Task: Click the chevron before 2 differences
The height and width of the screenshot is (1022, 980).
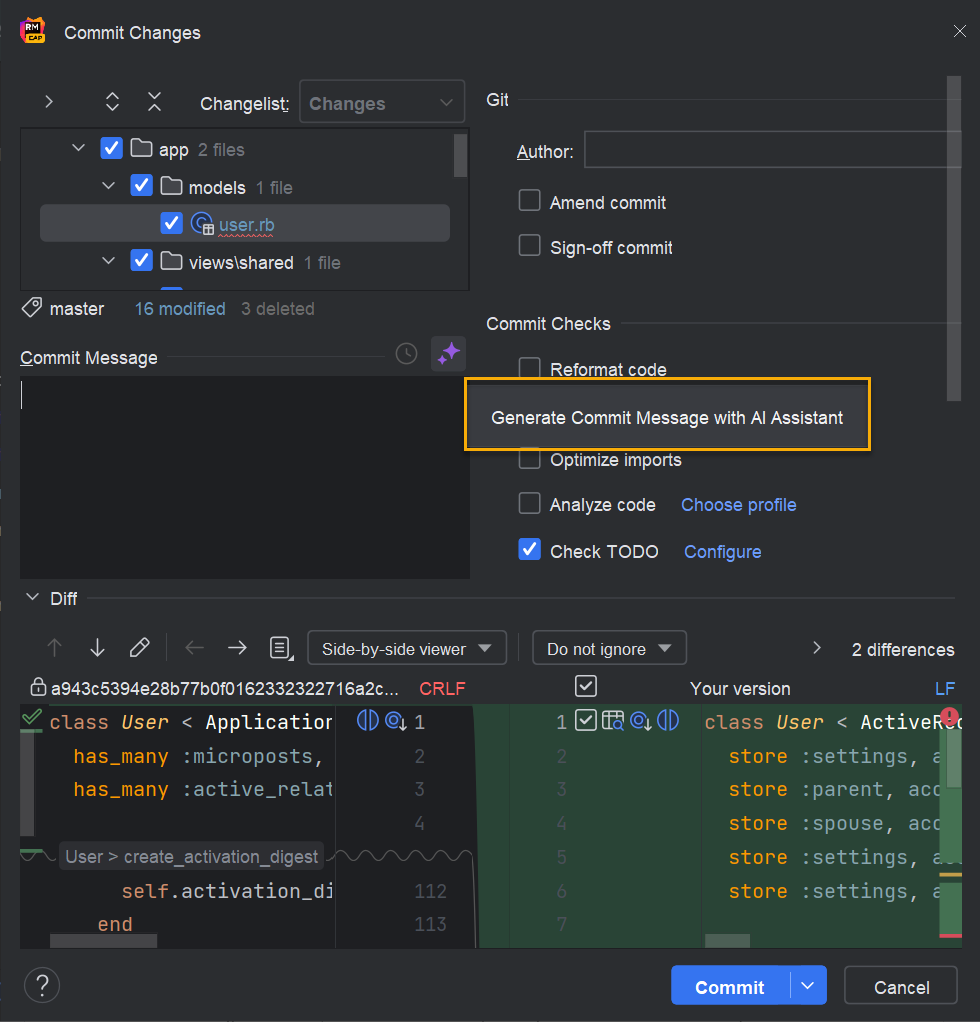Action: [x=816, y=648]
